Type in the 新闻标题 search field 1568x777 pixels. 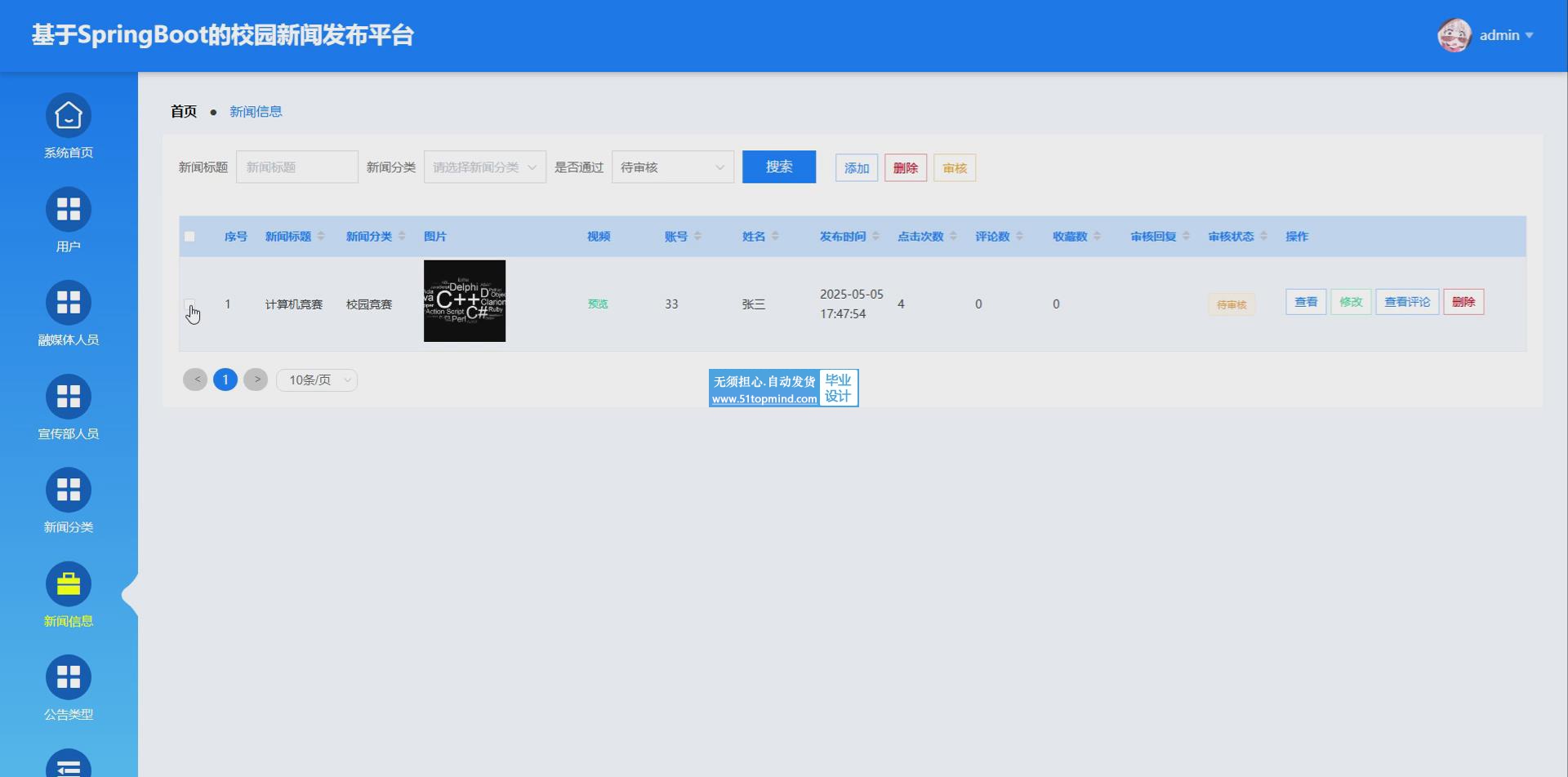point(297,167)
